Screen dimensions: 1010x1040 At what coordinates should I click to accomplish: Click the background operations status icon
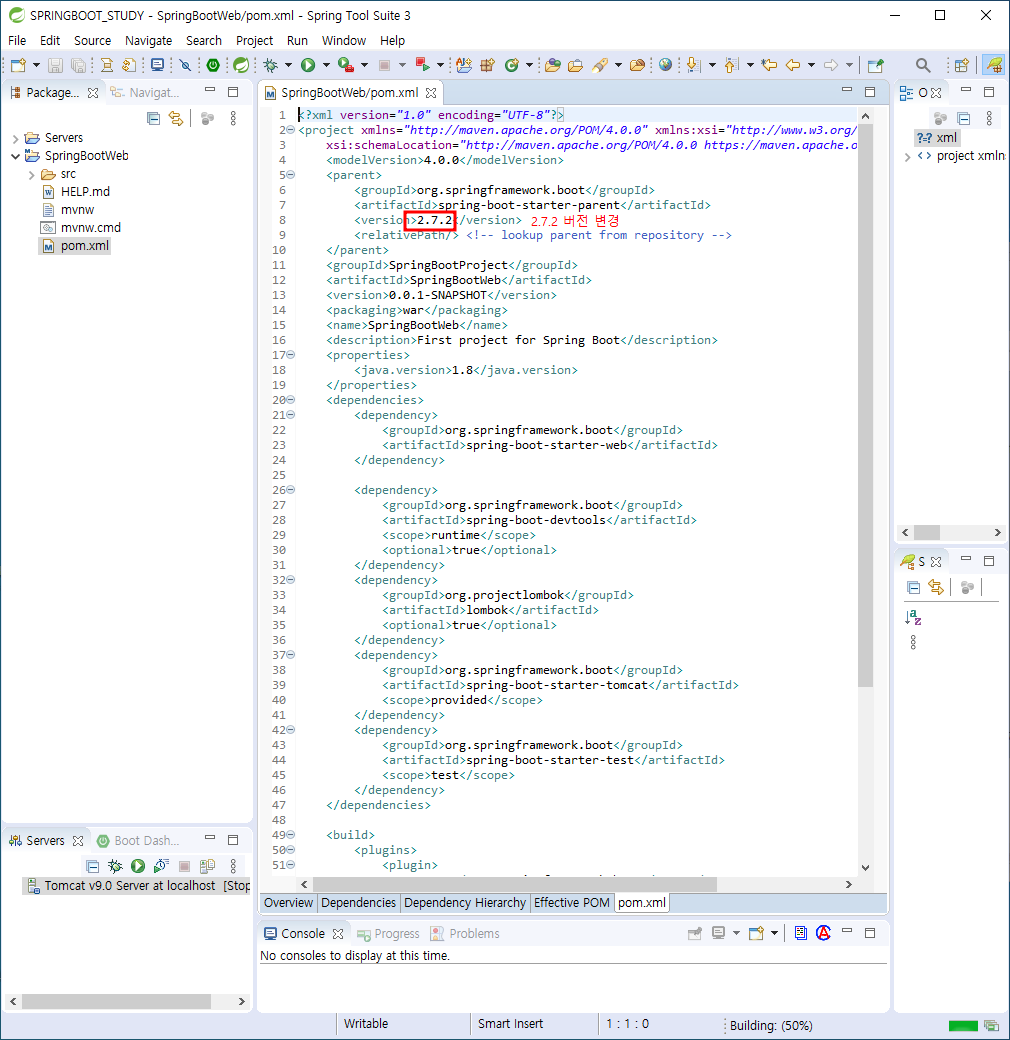(x=992, y=1025)
